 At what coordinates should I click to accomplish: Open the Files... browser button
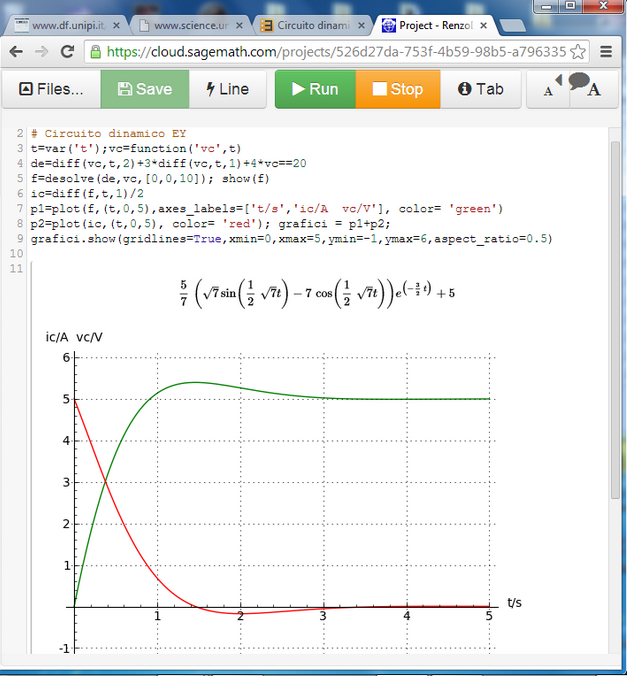[51, 89]
